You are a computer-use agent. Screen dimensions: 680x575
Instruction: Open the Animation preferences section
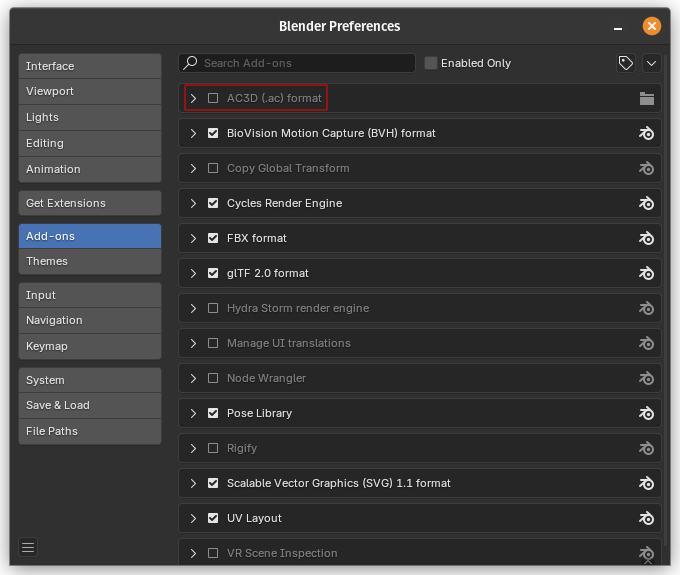[x=90, y=169]
